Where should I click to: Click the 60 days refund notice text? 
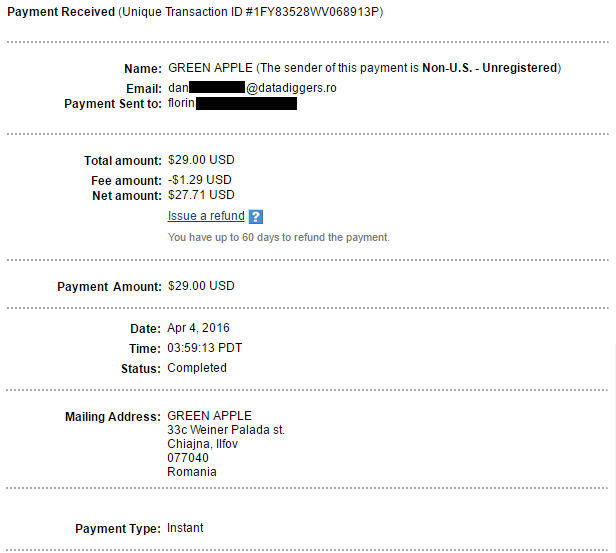[x=278, y=237]
